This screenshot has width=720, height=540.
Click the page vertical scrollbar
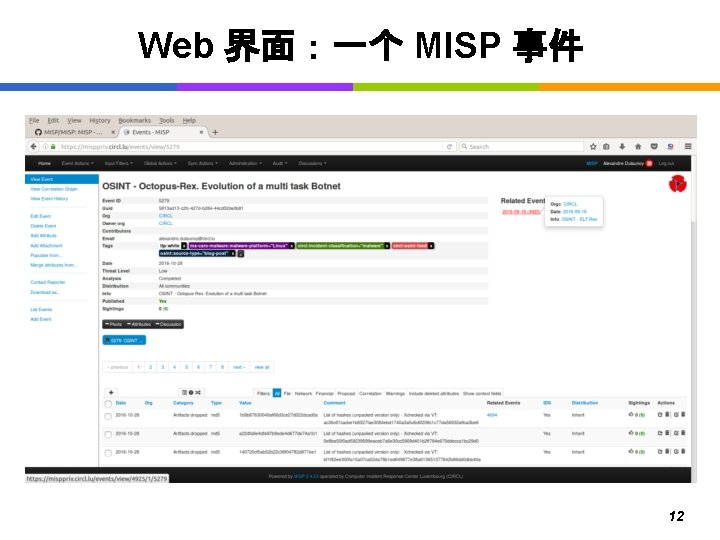693,317
